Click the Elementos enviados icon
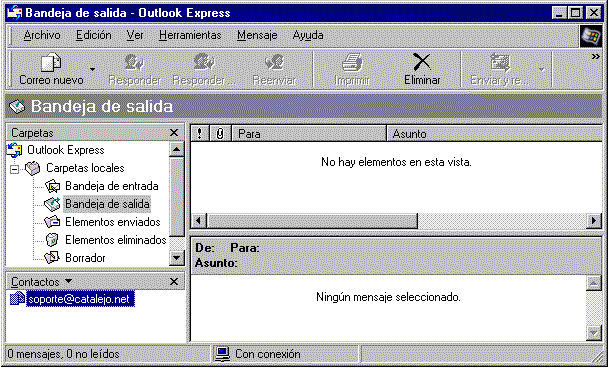Image resolution: width=609 pixels, height=368 pixels. [52, 222]
